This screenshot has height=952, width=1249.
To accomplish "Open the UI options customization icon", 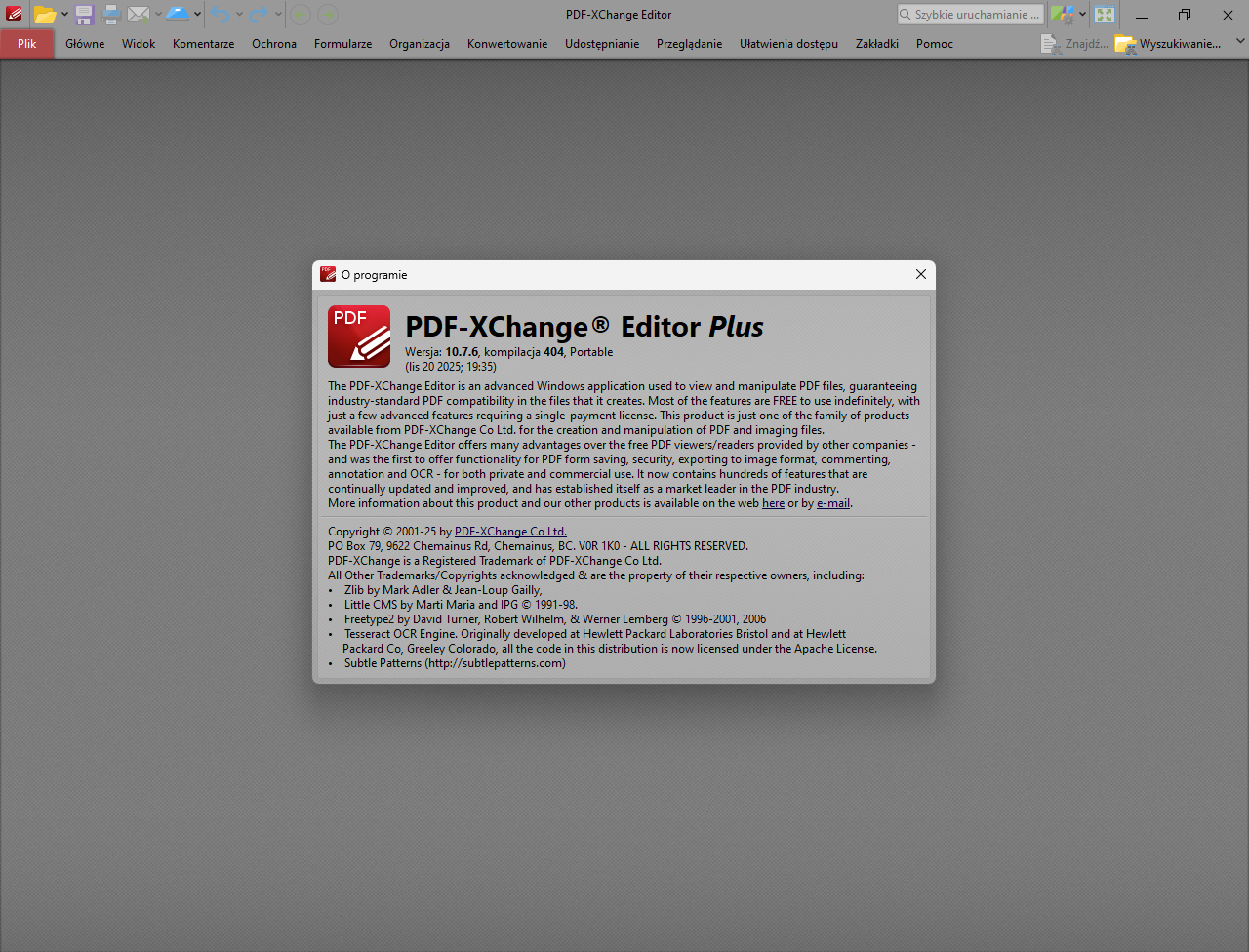I will 1062,15.
